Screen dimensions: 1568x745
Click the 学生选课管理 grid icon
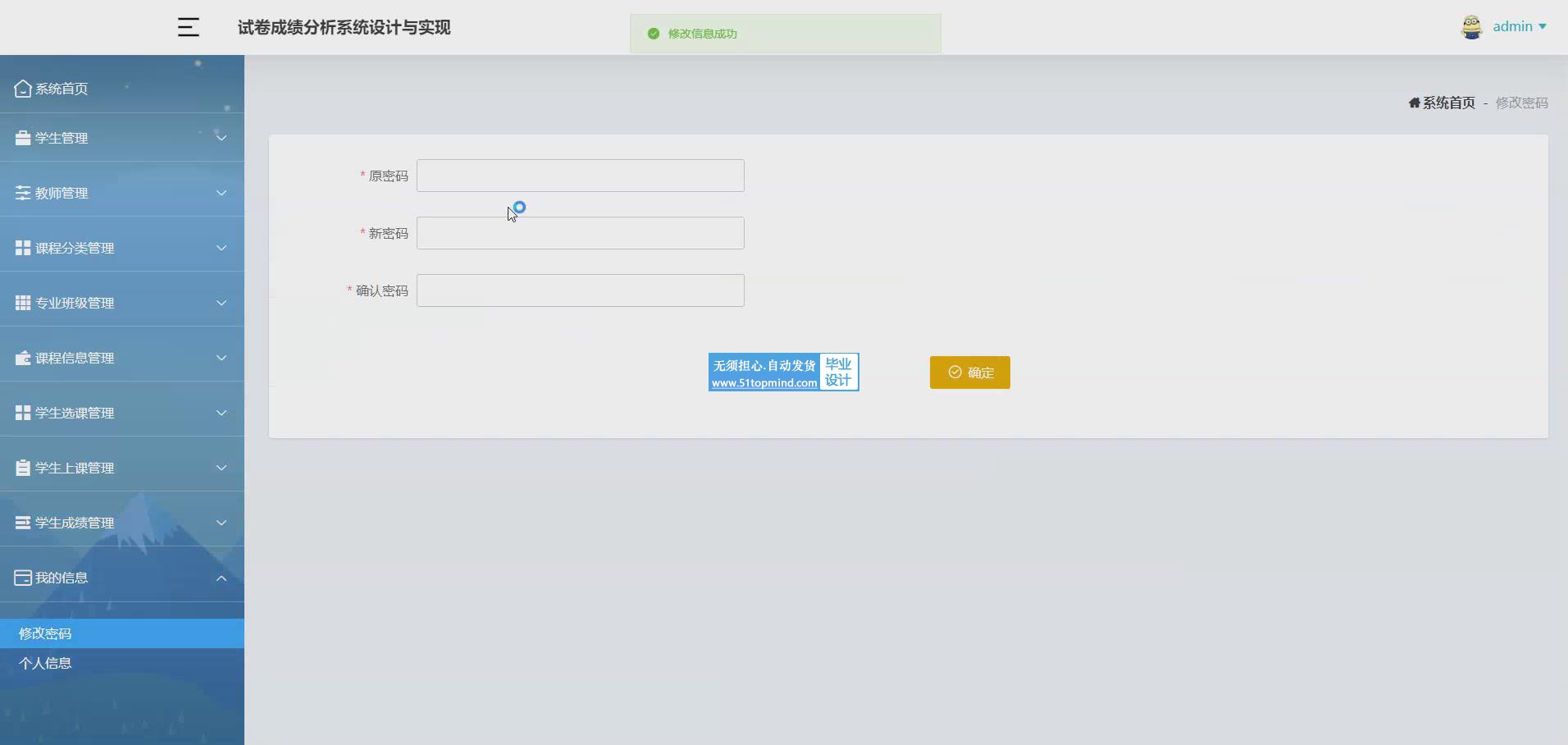(23, 413)
